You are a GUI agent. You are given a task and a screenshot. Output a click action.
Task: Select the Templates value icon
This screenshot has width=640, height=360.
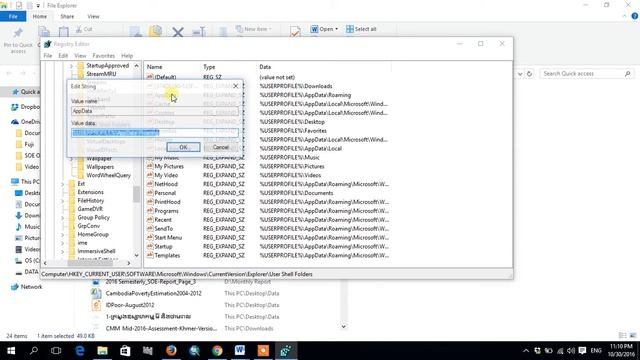pyautogui.click(x=150, y=255)
